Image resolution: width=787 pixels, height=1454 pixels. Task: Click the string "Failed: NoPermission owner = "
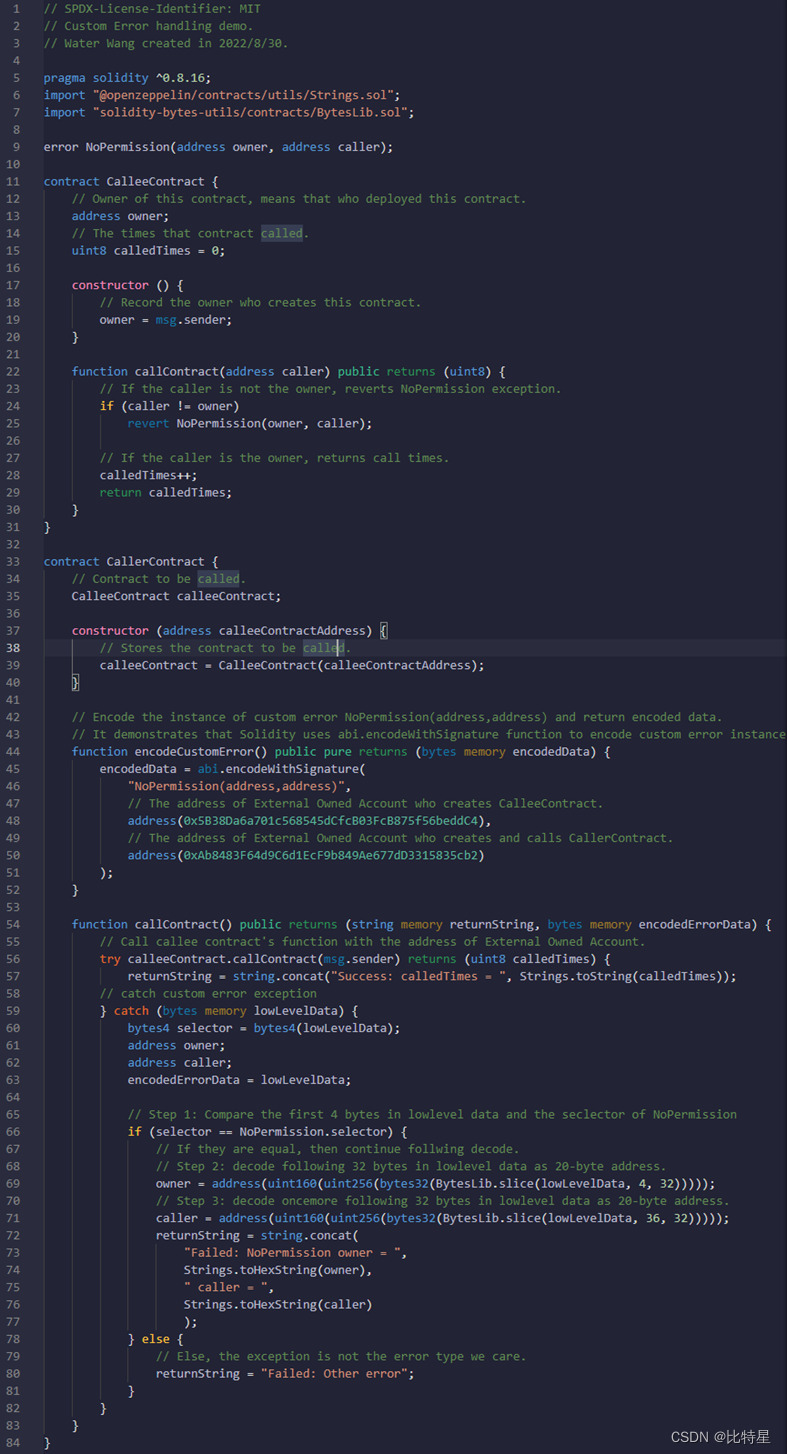point(291,1253)
